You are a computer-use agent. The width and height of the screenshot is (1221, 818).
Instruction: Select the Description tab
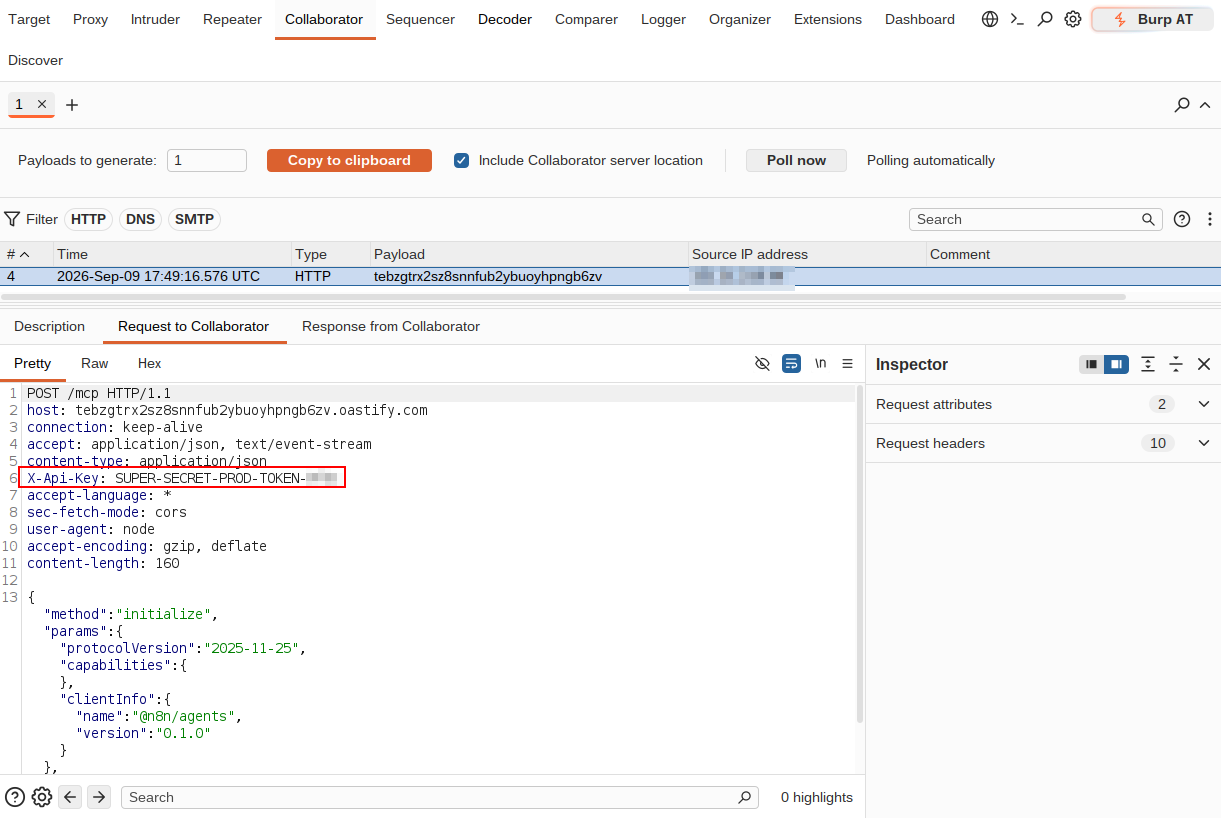[49, 326]
